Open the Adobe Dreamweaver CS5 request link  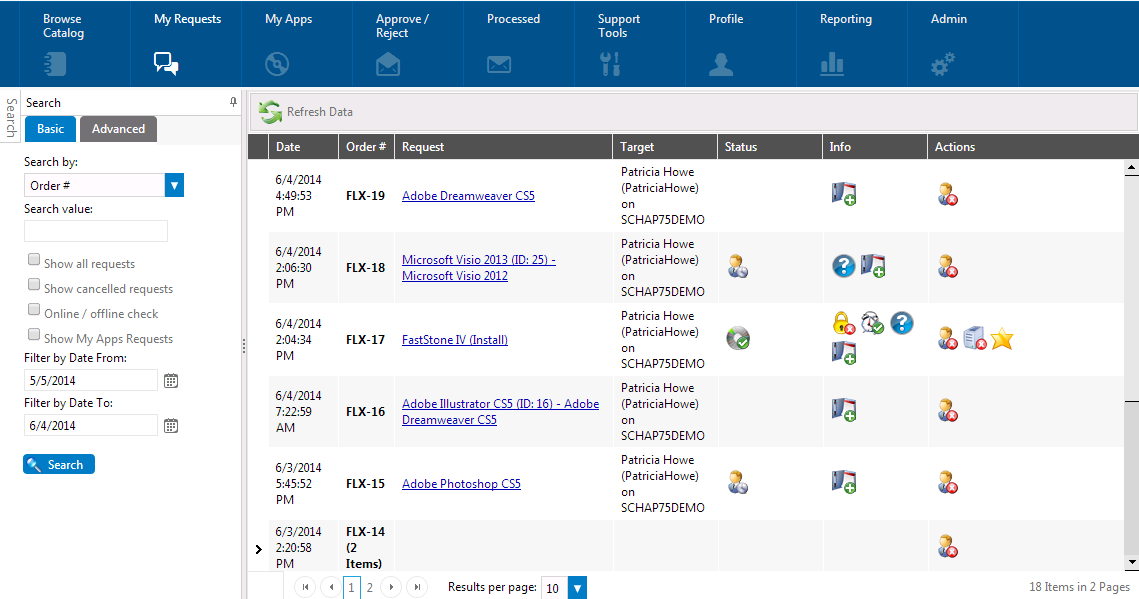(x=467, y=195)
